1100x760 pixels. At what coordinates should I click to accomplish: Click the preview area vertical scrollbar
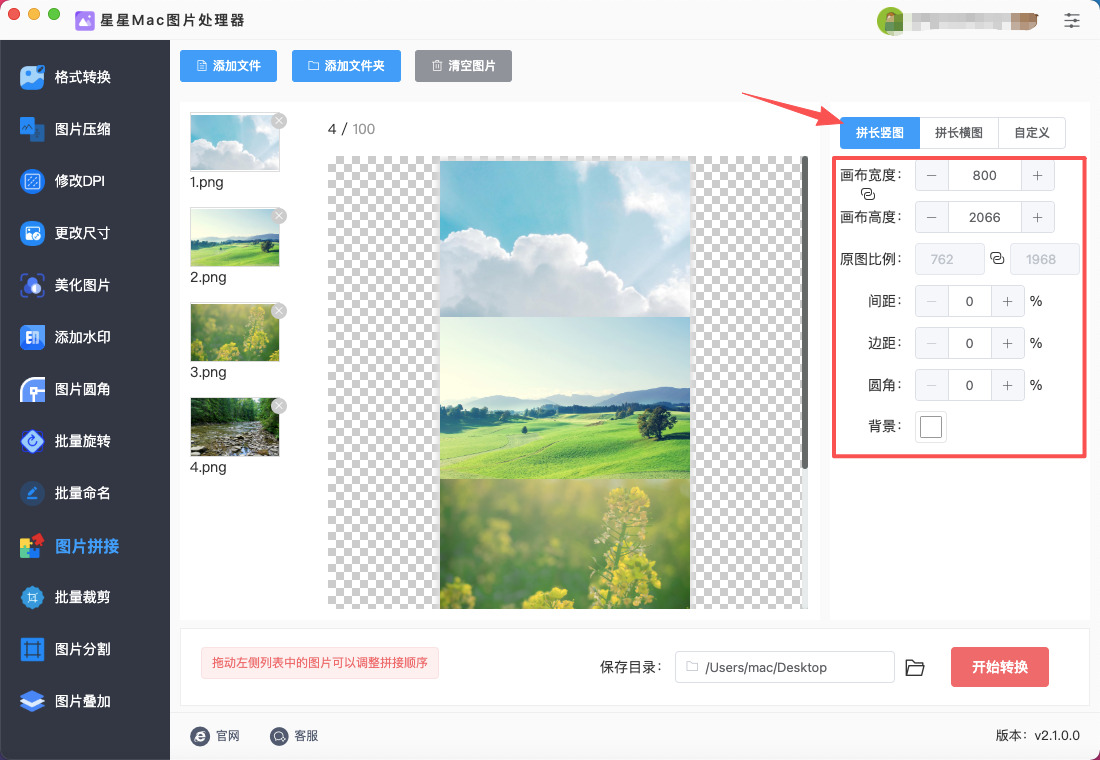click(805, 313)
